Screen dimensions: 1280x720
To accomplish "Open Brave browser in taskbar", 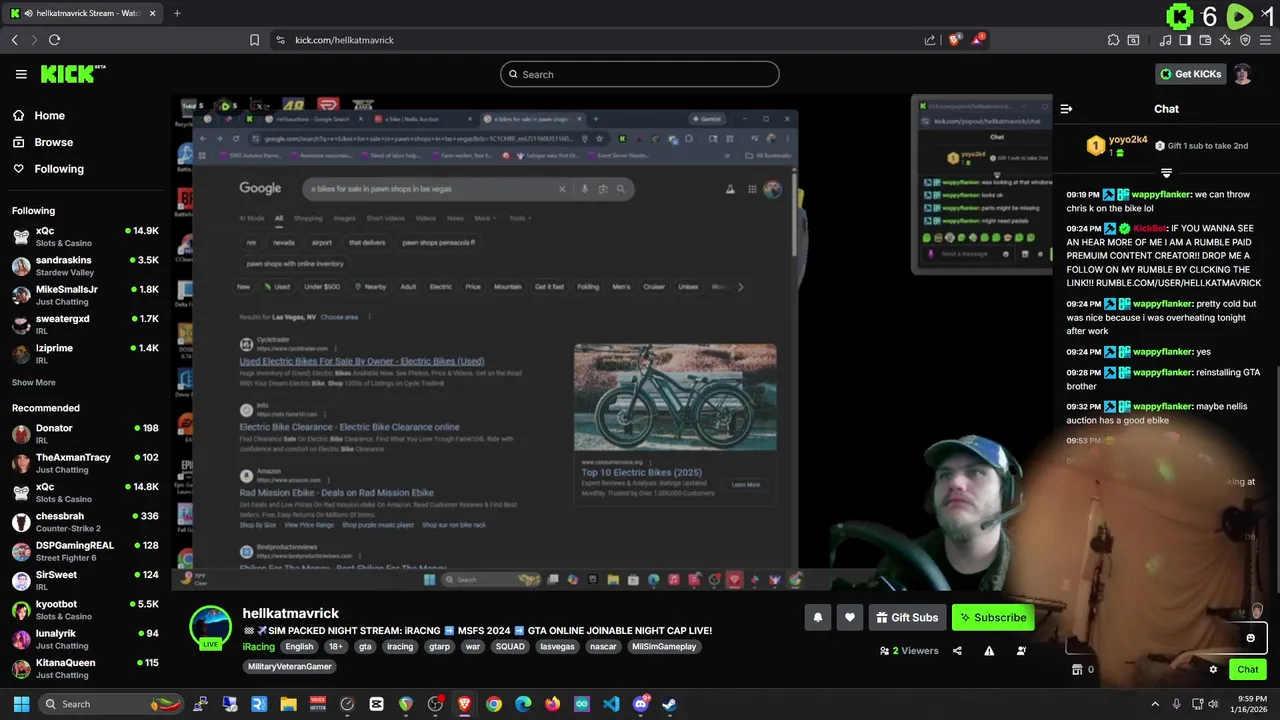I will coord(464,704).
